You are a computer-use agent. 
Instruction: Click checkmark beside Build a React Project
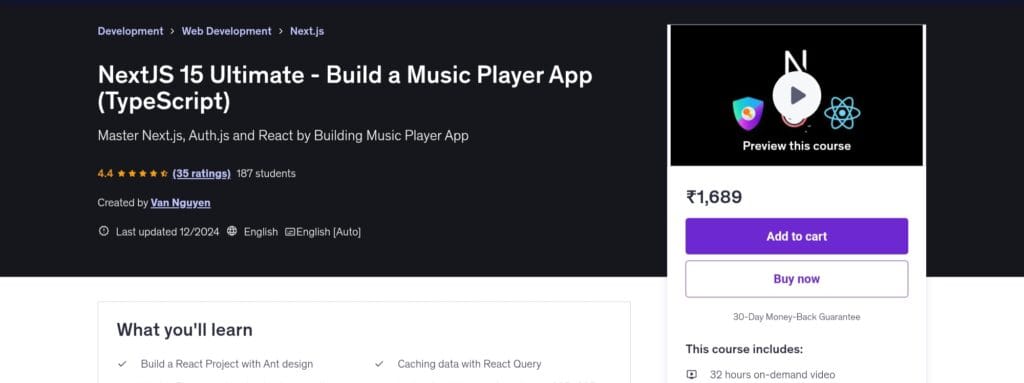122,364
